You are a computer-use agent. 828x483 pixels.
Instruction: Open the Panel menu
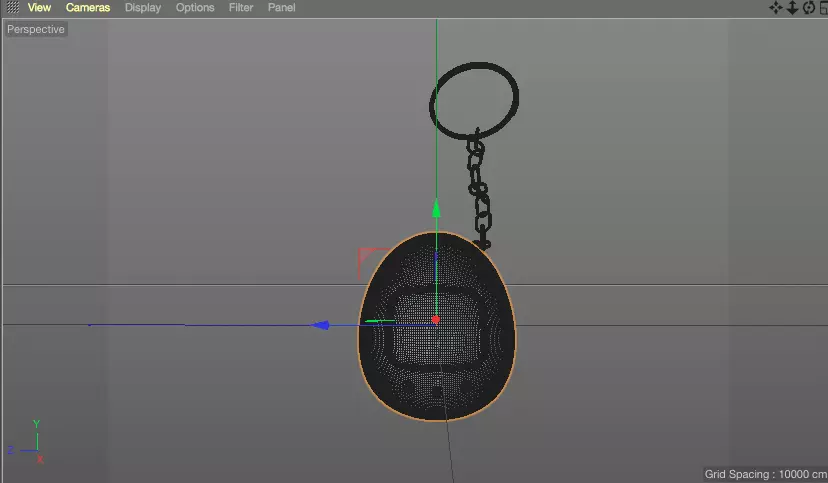tap(281, 7)
